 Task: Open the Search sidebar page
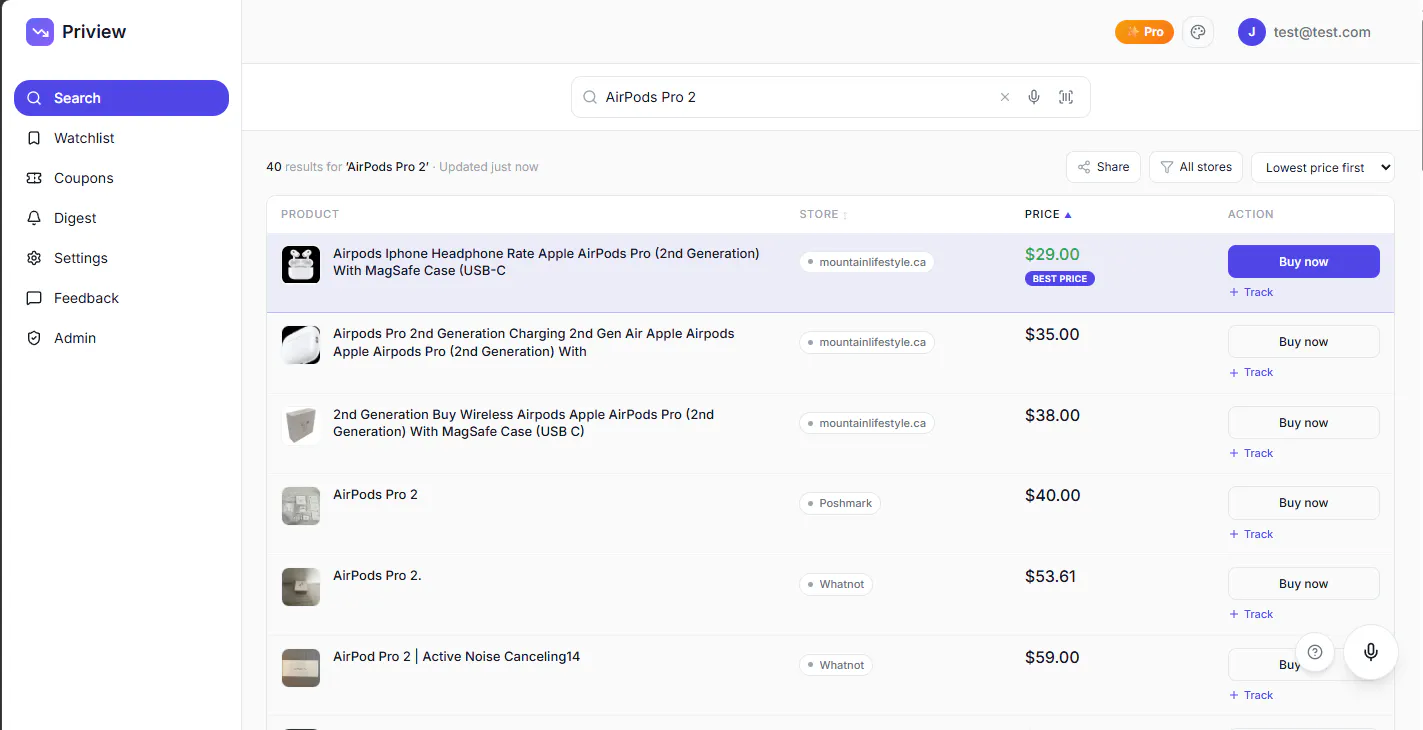pyautogui.click(x=121, y=98)
